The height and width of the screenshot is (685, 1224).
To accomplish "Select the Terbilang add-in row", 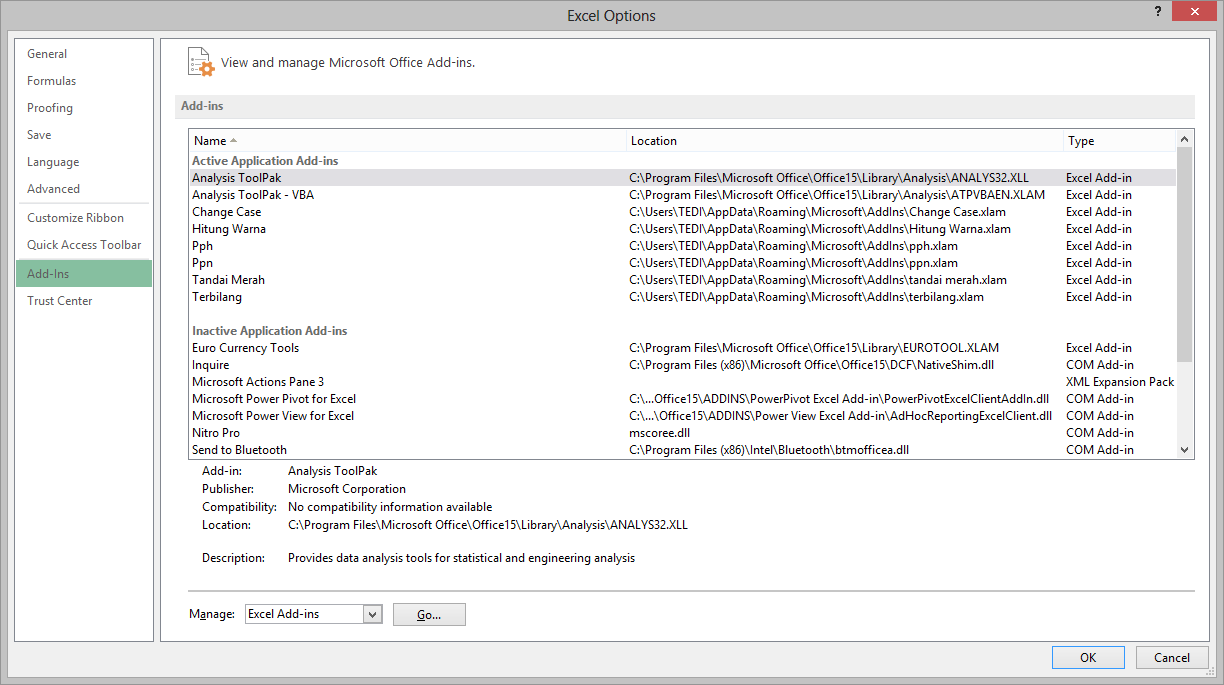I will [x=682, y=297].
